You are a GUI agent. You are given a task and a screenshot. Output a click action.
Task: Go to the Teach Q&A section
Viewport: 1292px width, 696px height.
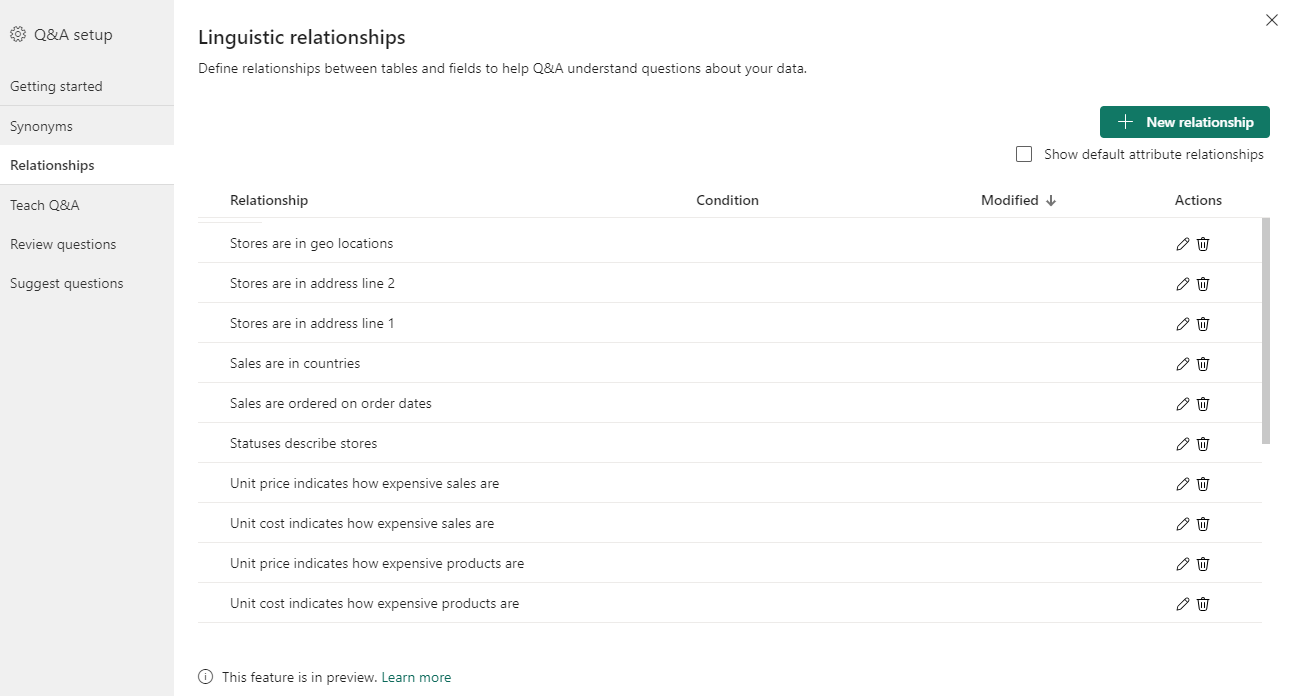point(45,205)
